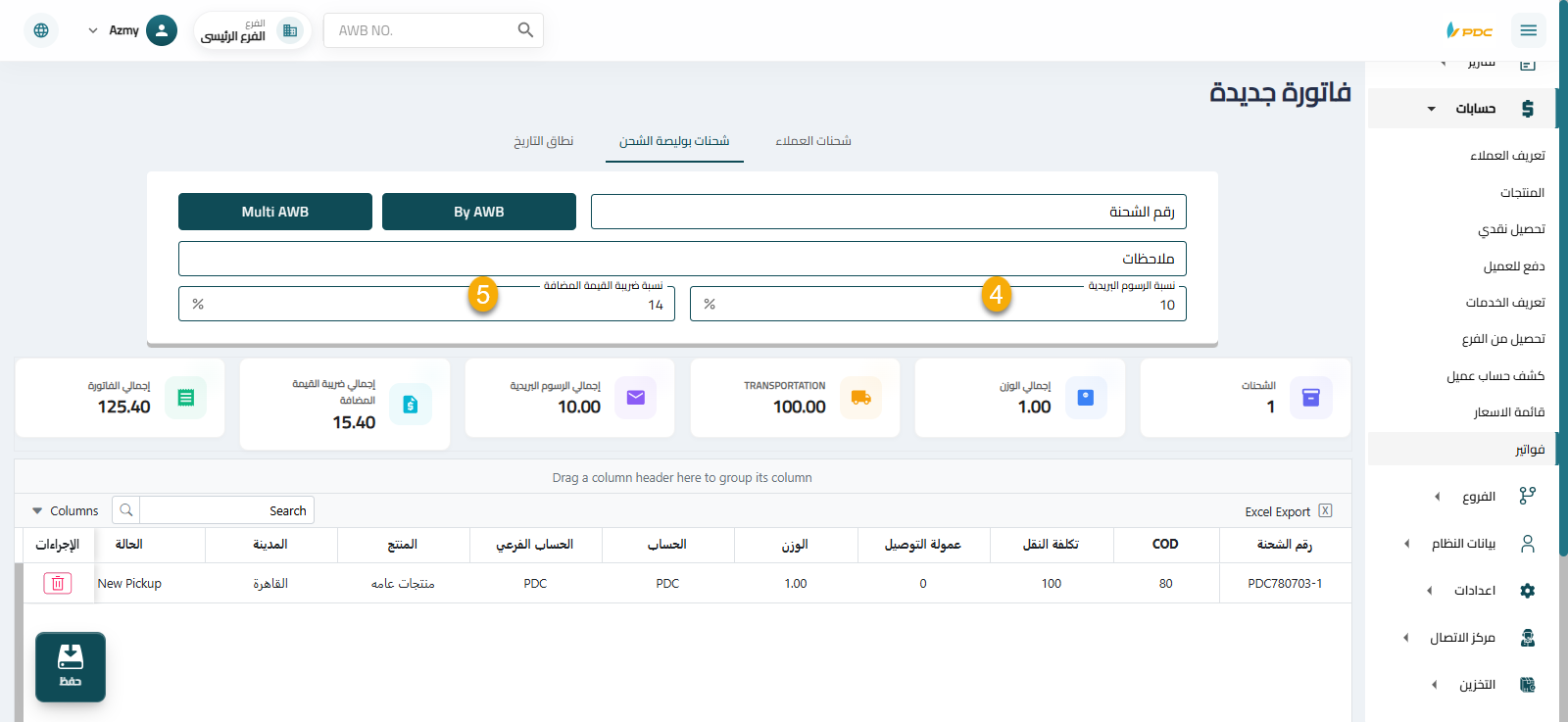Viewport: 1568px width, 722px height.
Task: Open دفع للعميل menu item
Action: click(x=1514, y=266)
